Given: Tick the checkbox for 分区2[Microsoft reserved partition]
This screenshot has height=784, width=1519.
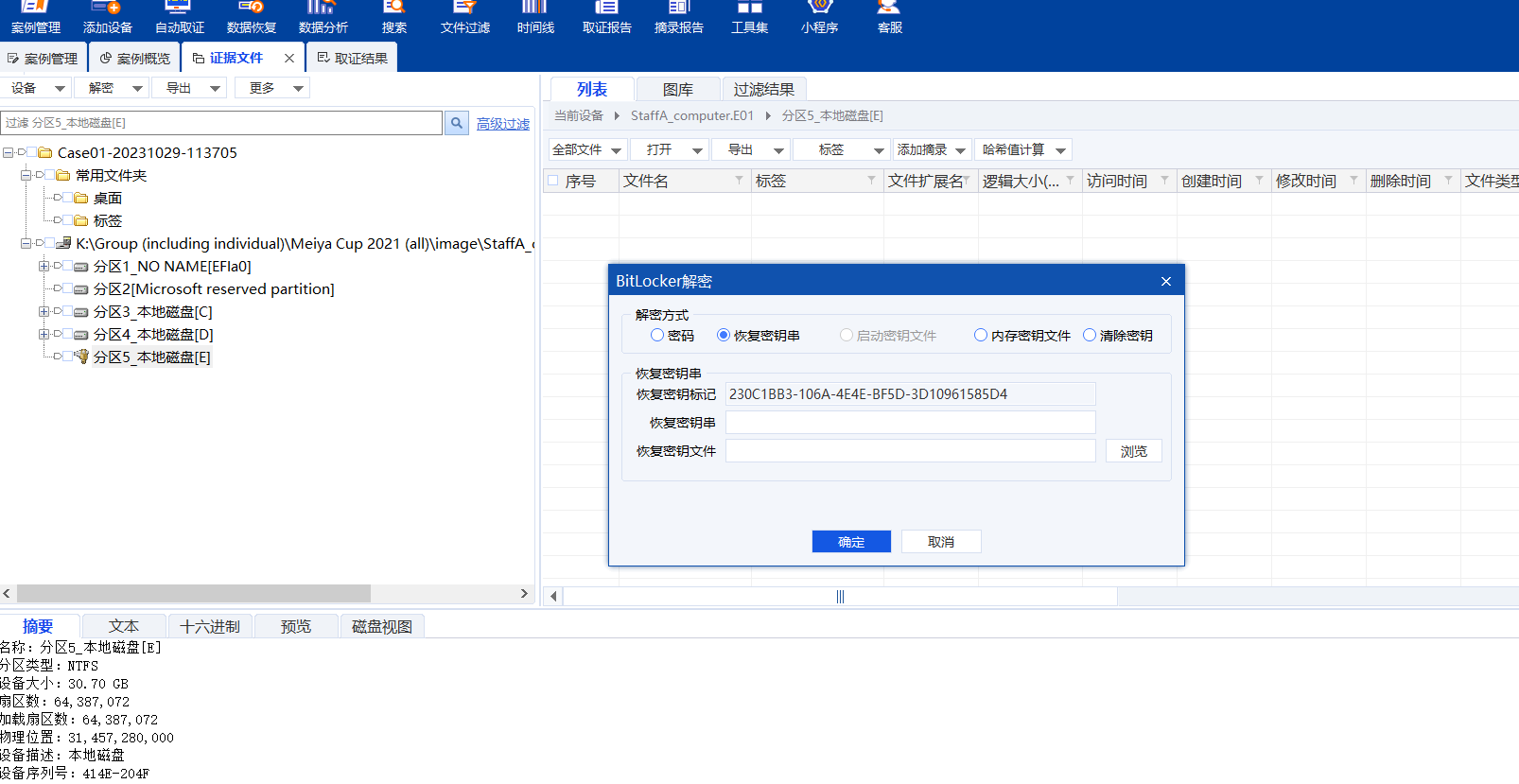Looking at the screenshot, I should [x=68, y=289].
